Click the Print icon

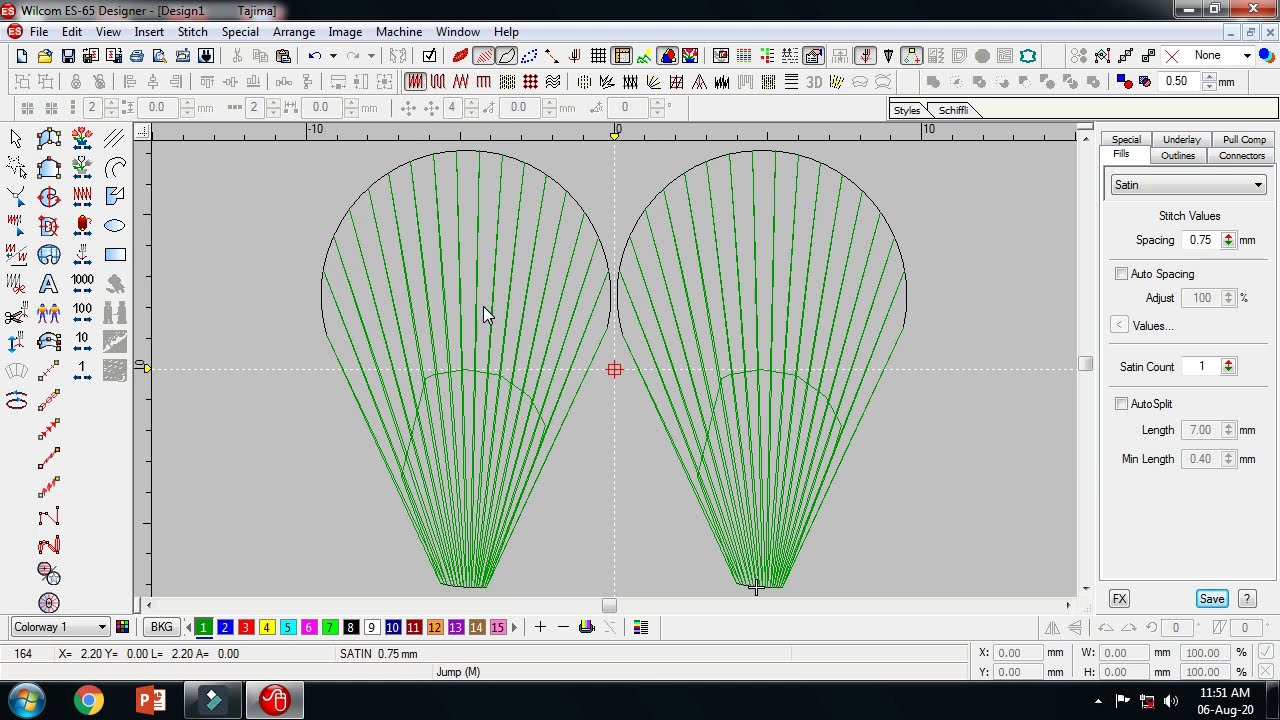[137, 56]
